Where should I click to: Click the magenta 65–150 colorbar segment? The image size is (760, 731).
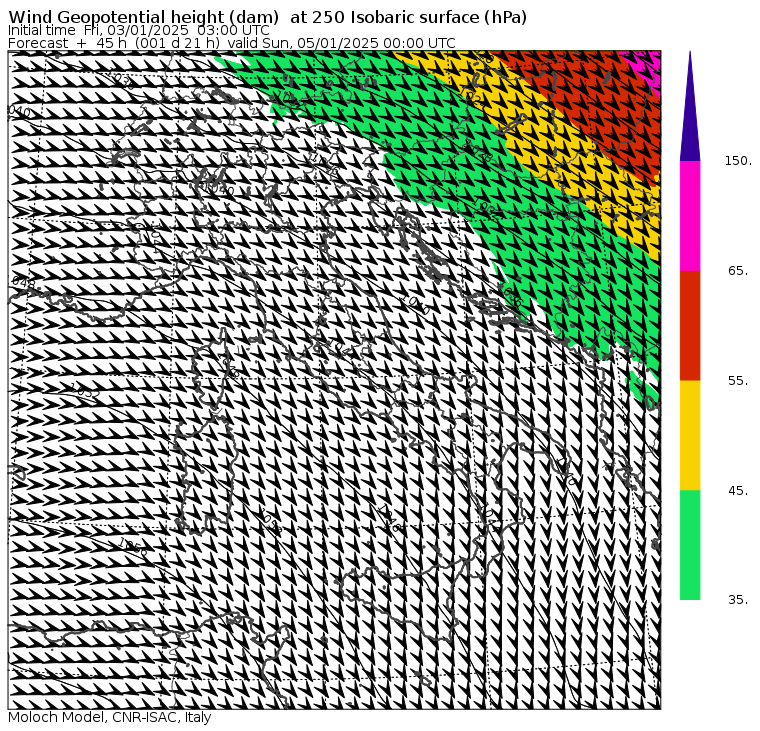tap(690, 216)
